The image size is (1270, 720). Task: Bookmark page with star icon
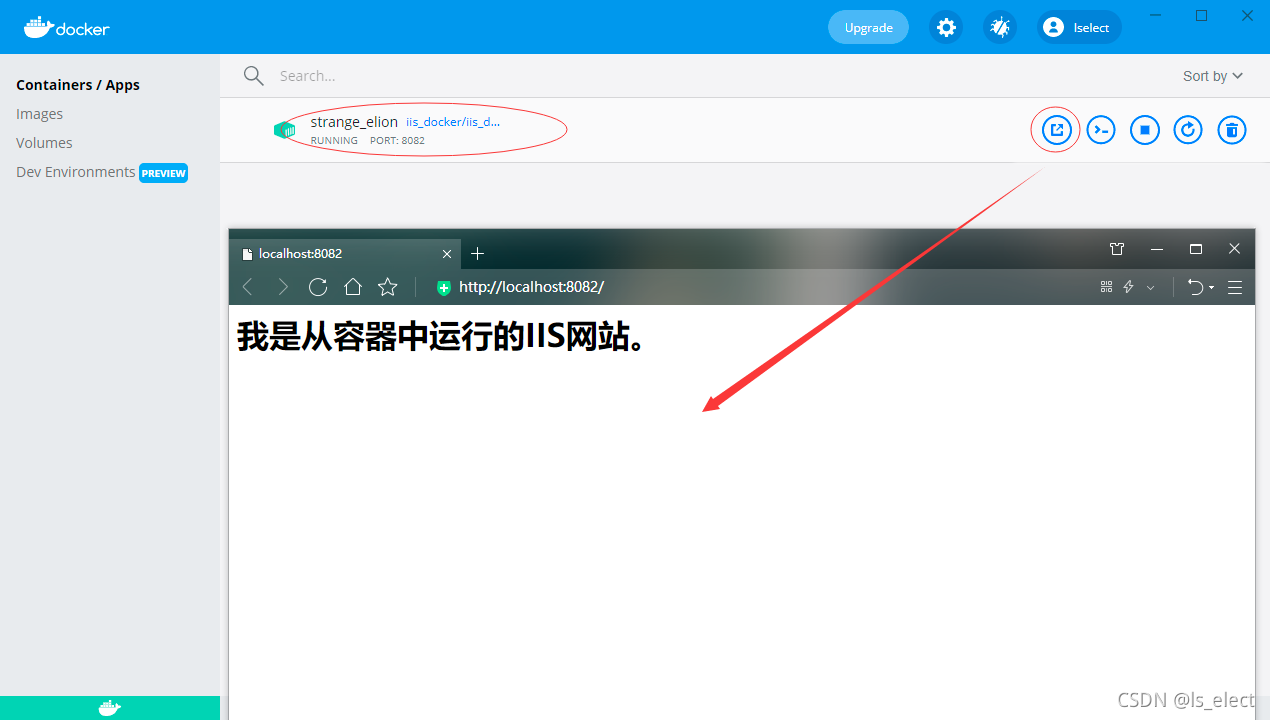pyautogui.click(x=388, y=288)
